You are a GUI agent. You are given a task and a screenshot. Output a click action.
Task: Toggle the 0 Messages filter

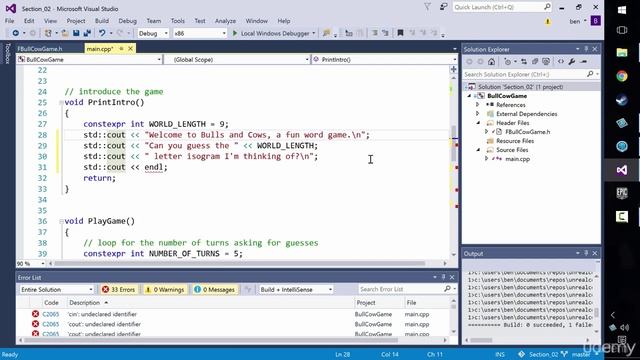(x=215, y=289)
